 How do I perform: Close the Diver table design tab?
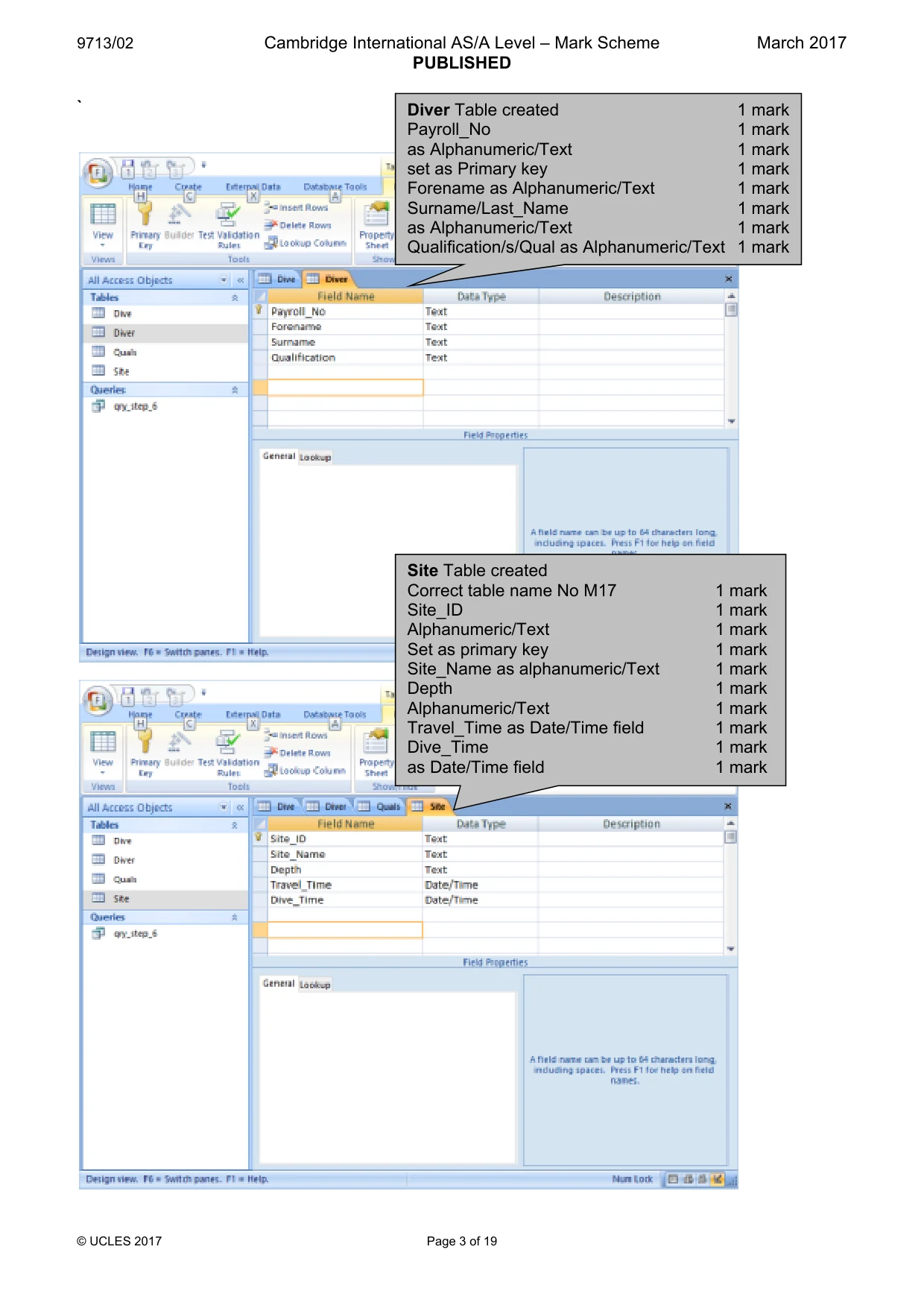729,279
